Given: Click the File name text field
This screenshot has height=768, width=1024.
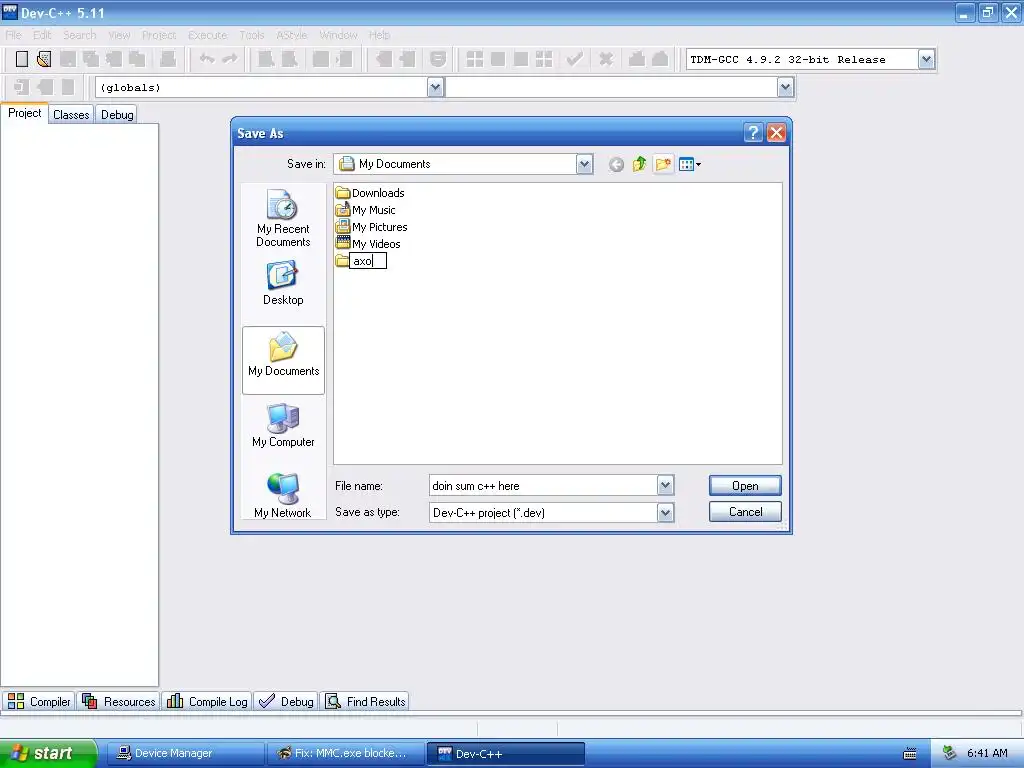Looking at the screenshot, I should [543, 486].
